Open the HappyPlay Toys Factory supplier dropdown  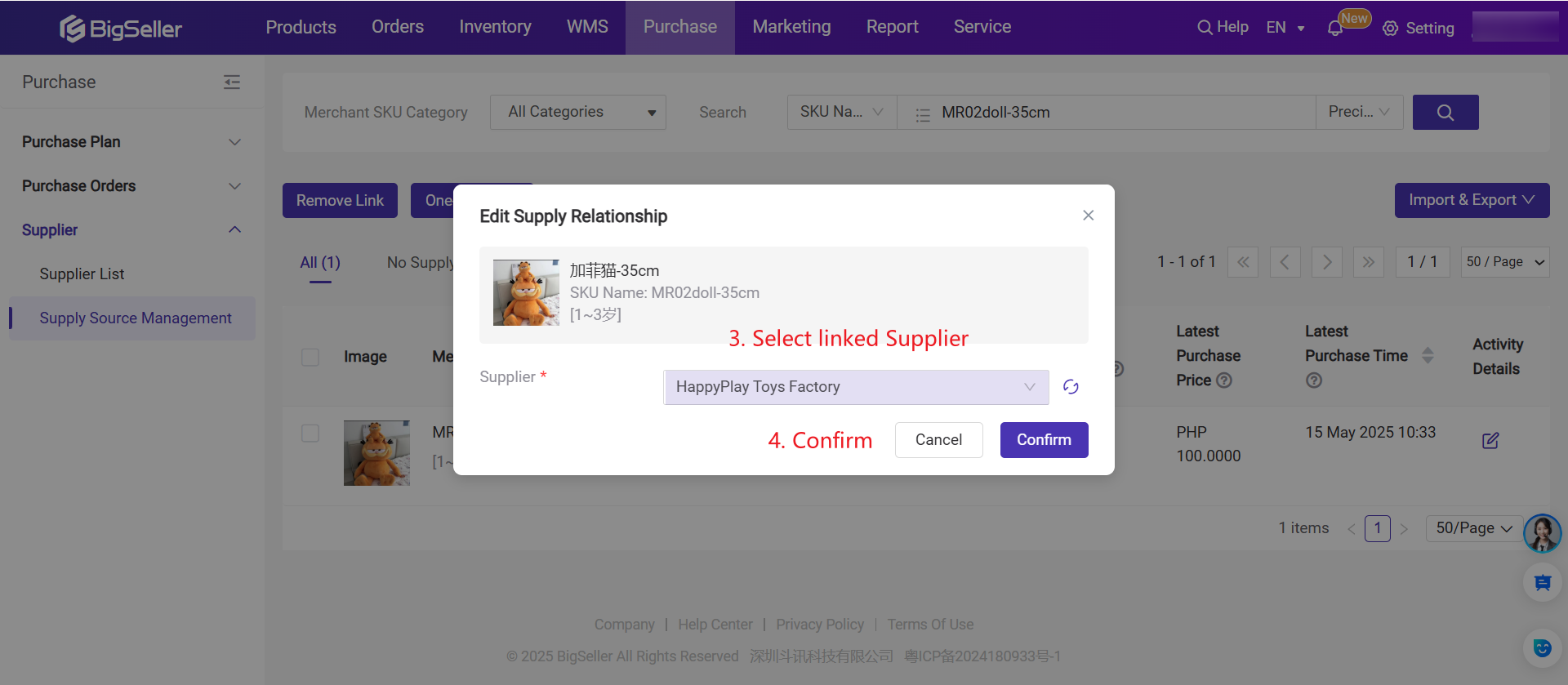click(x=856, y=387)
